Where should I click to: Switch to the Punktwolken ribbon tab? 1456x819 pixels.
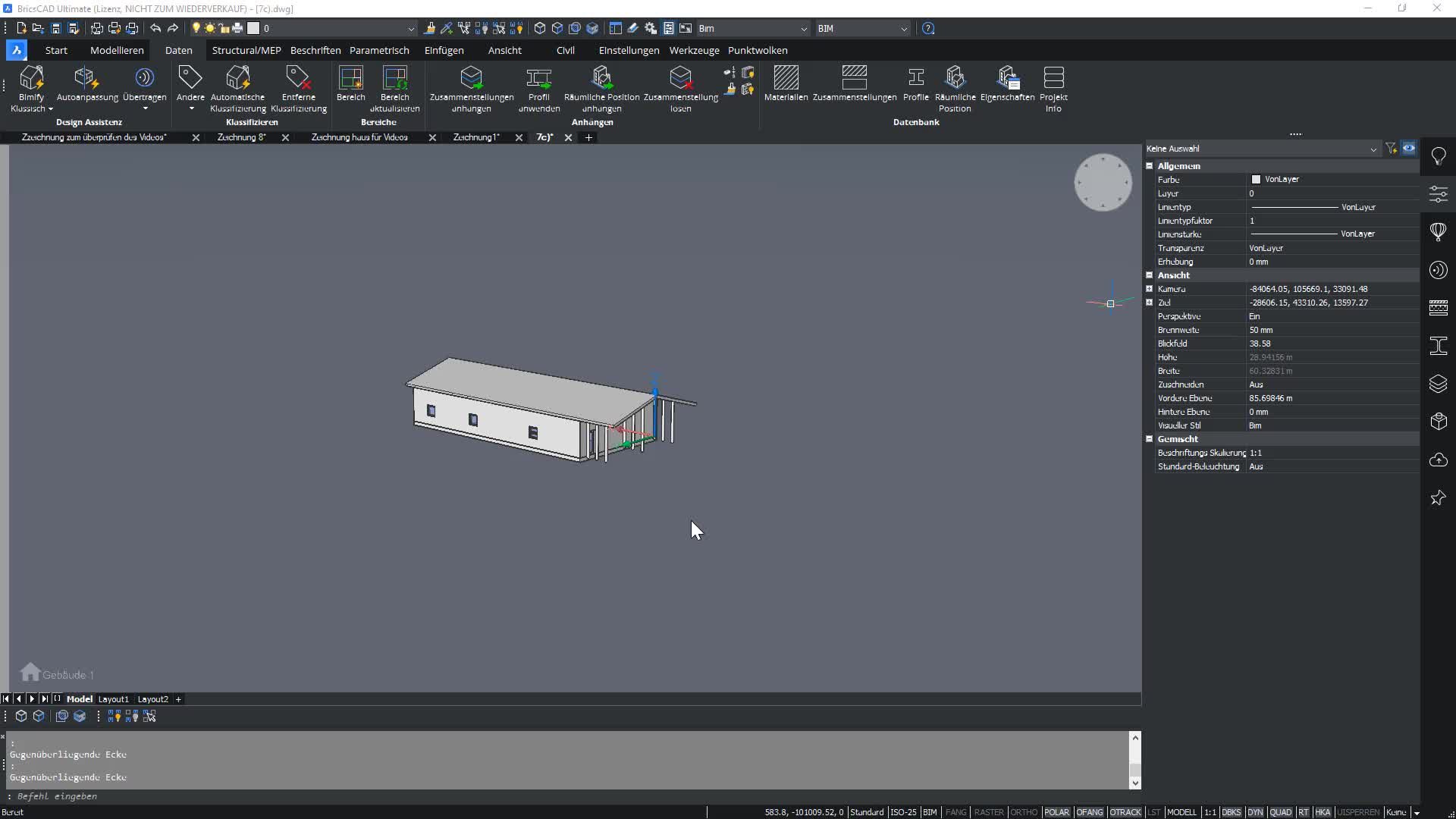pos(758,50)
